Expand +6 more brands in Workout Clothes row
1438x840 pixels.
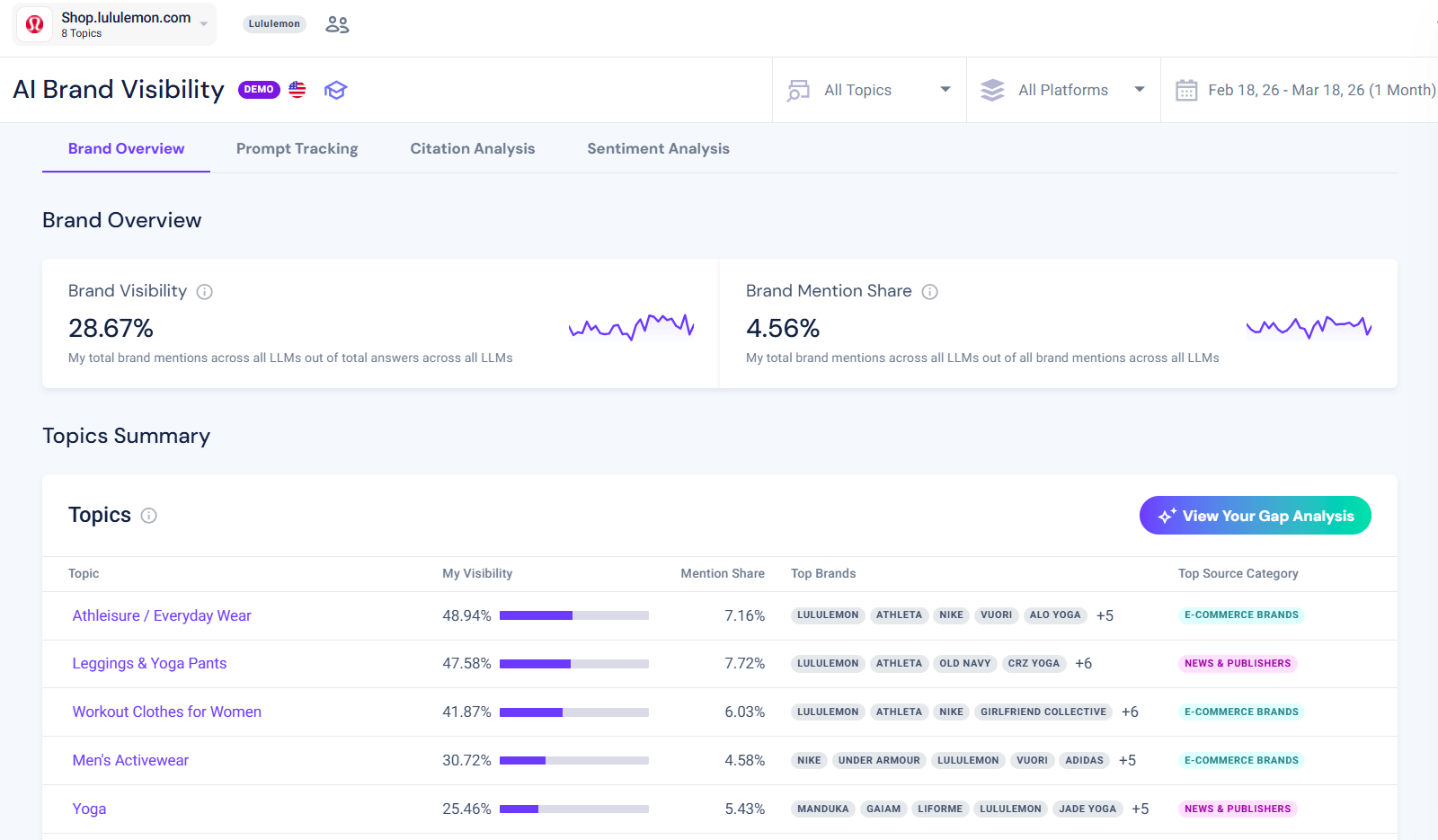1130,712
